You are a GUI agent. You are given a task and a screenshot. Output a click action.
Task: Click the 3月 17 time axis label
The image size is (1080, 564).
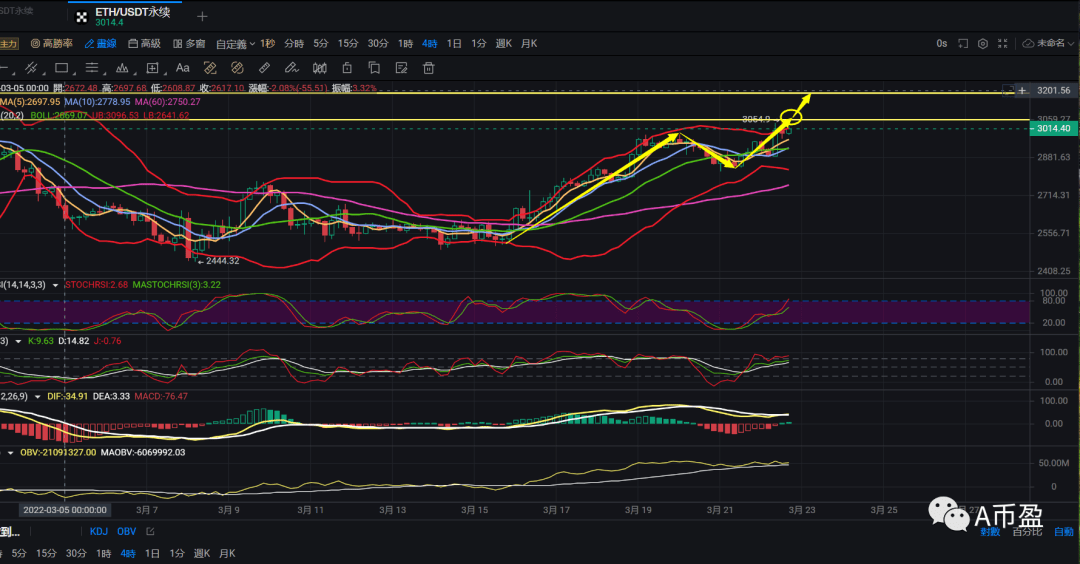click(x=556, y=510)
